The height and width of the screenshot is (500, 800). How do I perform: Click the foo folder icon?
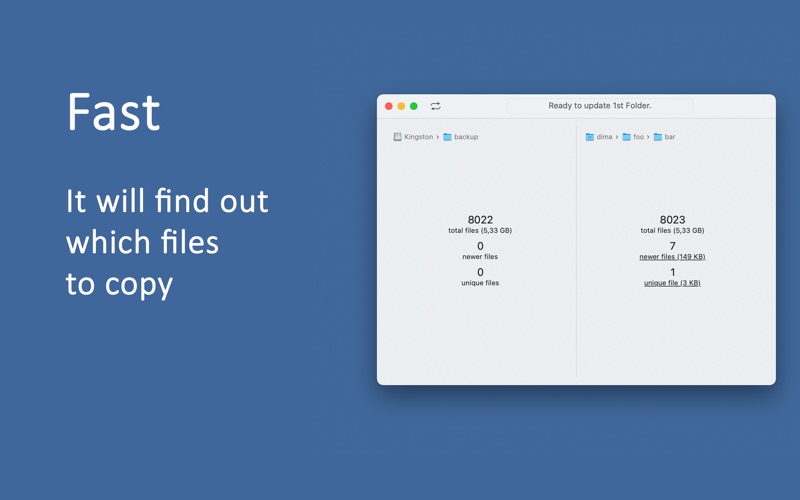click(627, 137)
